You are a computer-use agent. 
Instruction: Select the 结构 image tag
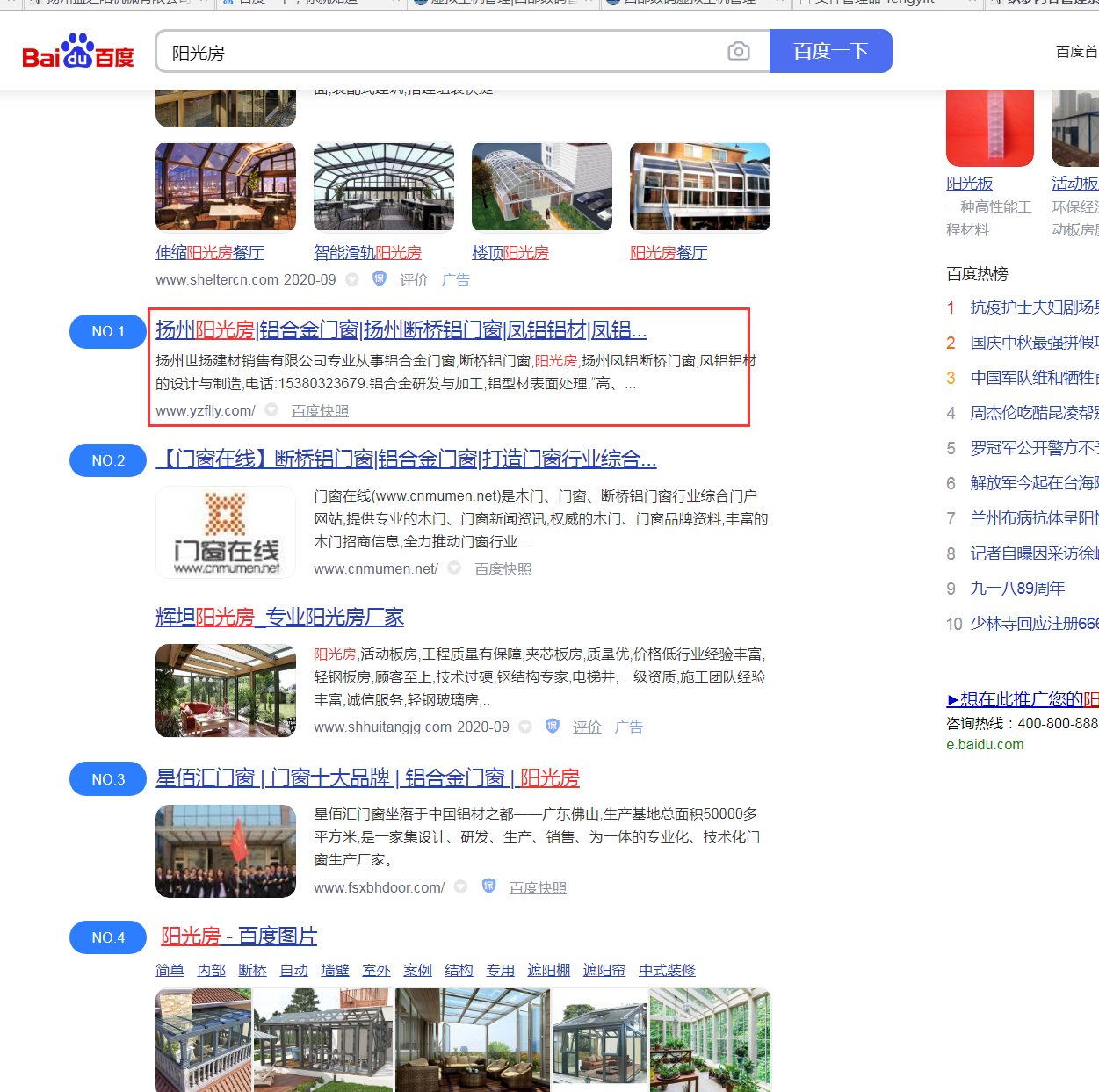[459, 970]
